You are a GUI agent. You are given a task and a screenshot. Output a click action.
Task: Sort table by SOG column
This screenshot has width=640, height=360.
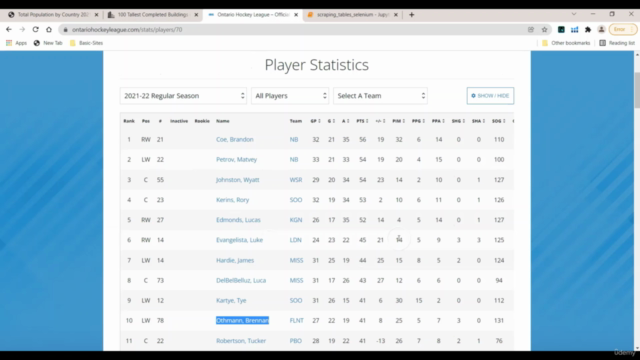pyautogui.click(x=498, y=121)
